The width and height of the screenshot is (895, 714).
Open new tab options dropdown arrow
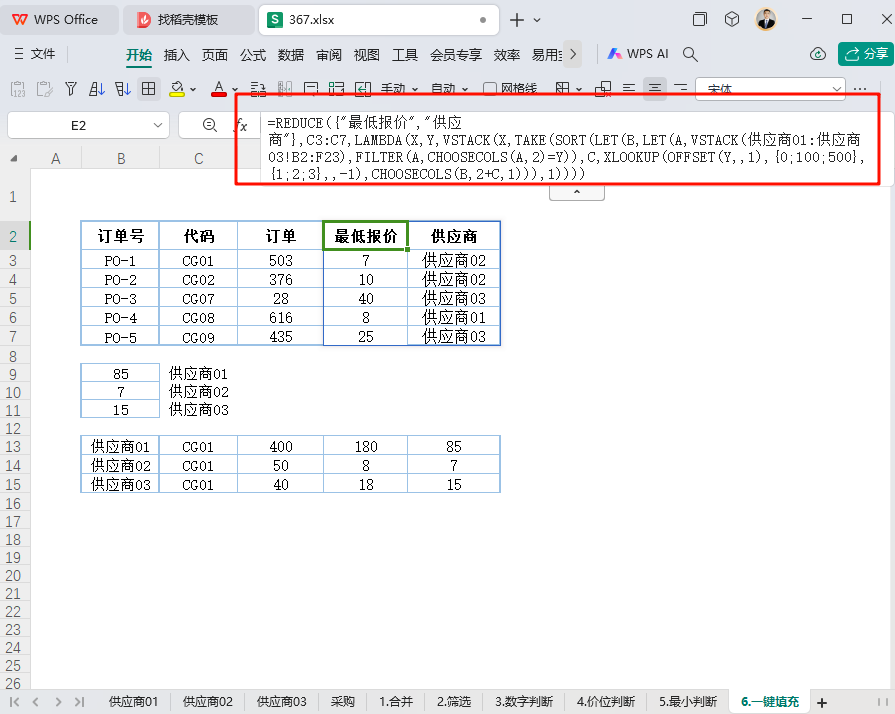(x=537, y=20)
